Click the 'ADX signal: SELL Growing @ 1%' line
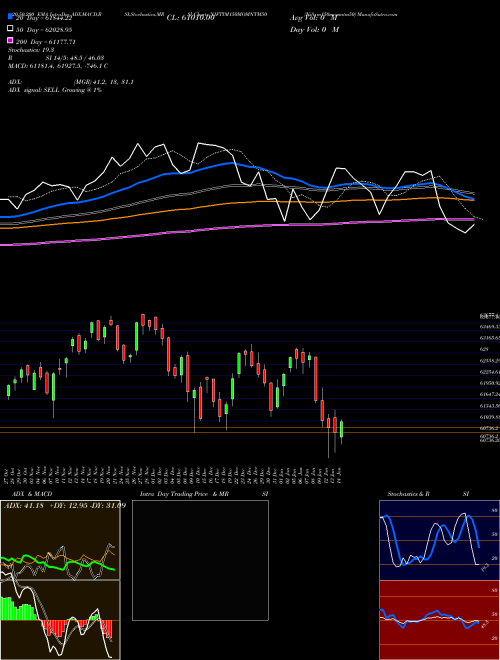 (55, 90)
